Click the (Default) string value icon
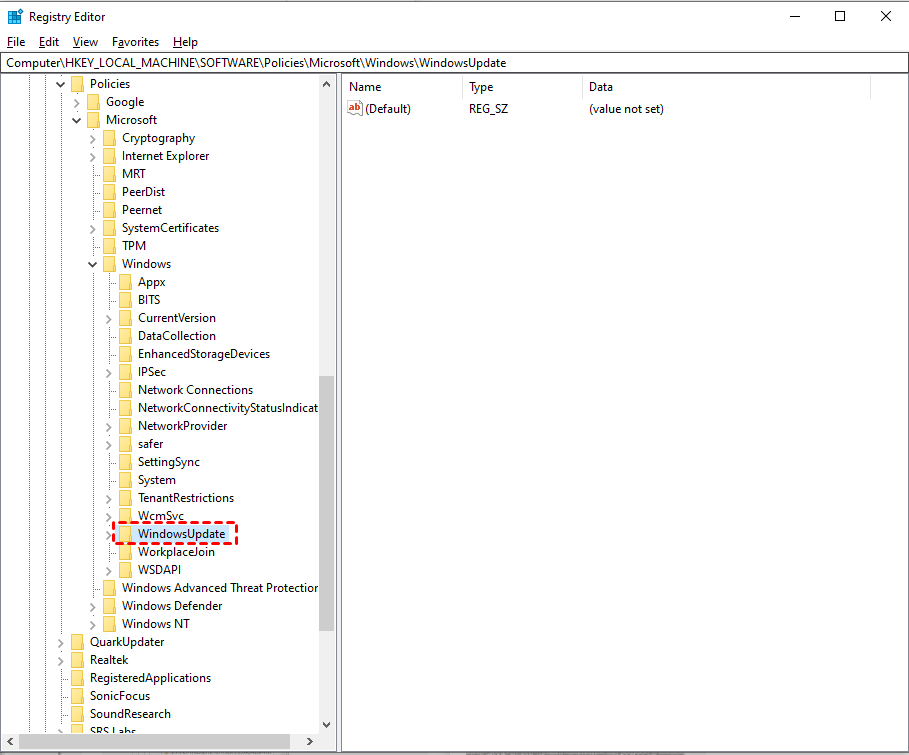This screenshot has width=909, height=755. click(x=355, y=108)
